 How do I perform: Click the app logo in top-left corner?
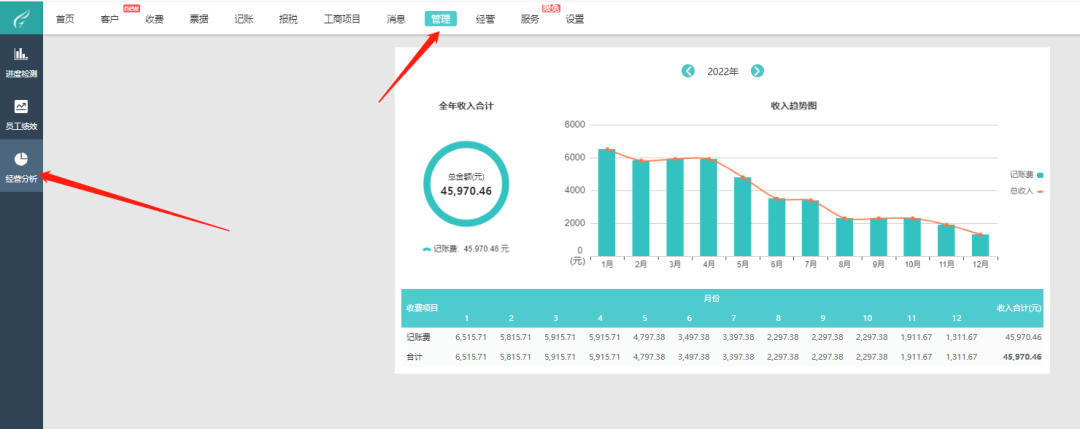[x=21, y=18]
